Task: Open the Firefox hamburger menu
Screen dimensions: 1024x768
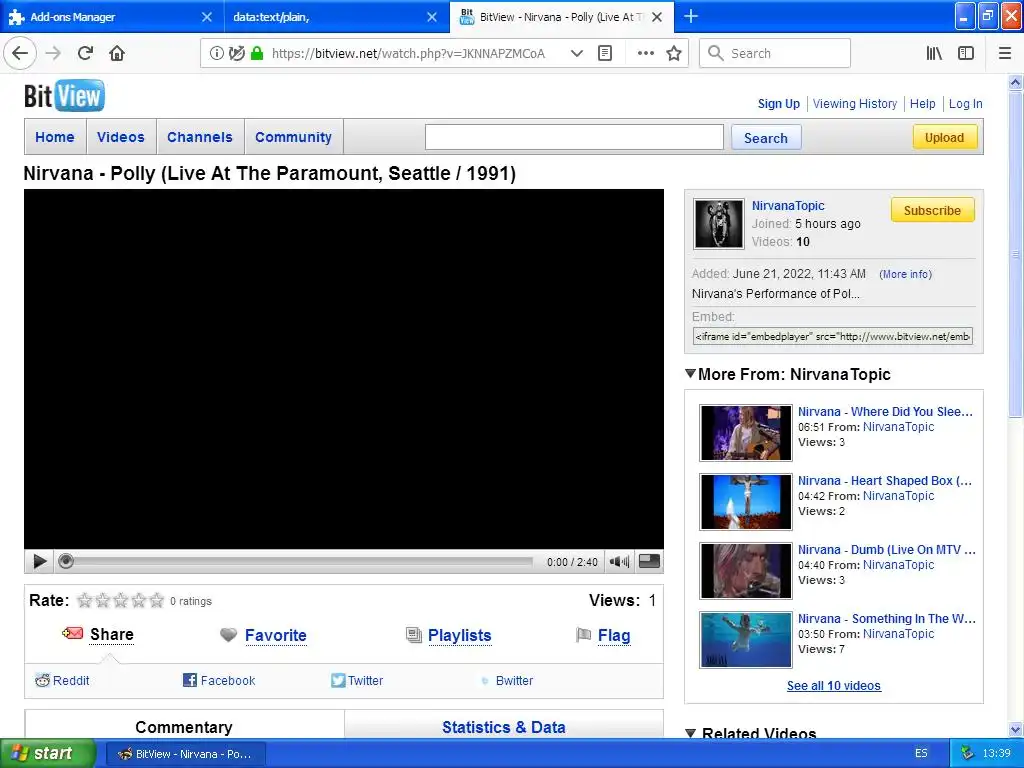Action: [1005, 54]
